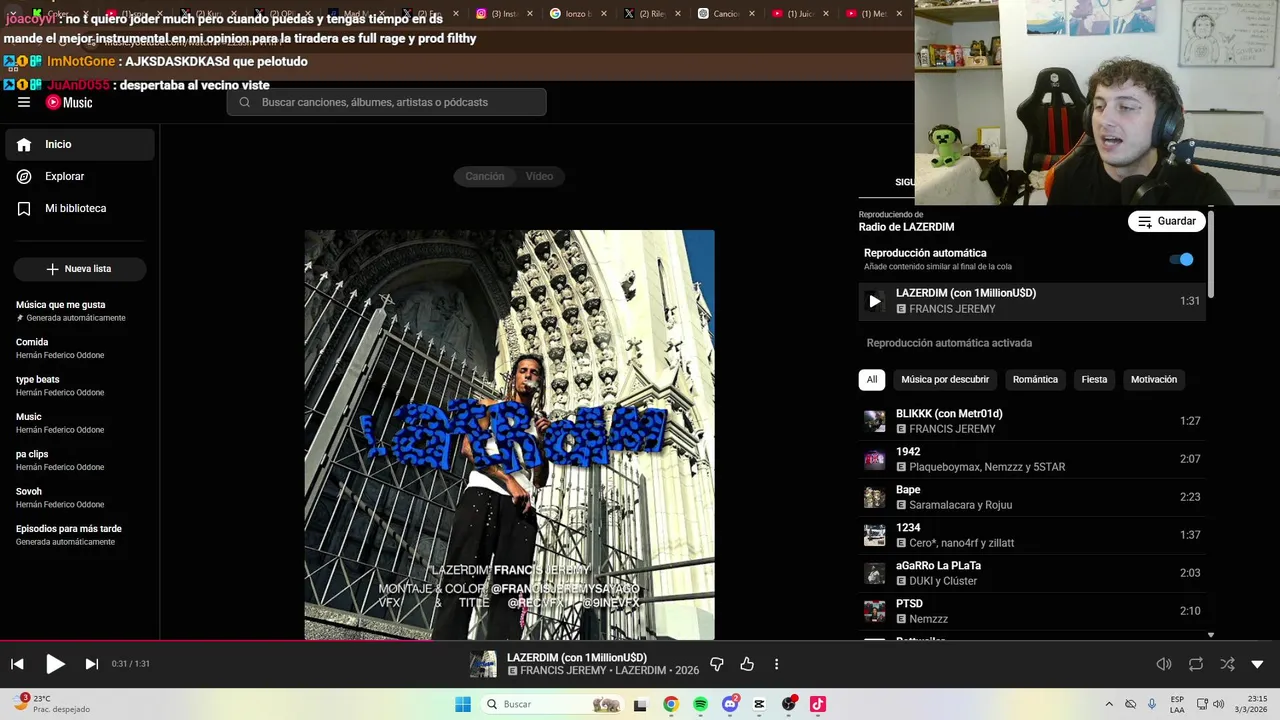The image size is (1280, 720).
Task: Open the hamburger guide menu
Action: pos(24,102)
